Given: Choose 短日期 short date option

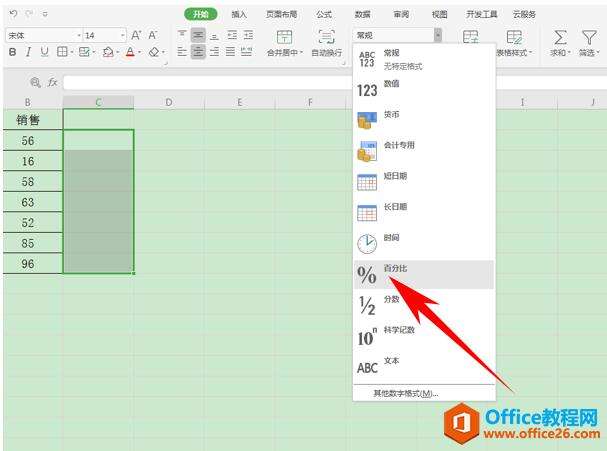Looking at the screenshot, I should 424,182.
